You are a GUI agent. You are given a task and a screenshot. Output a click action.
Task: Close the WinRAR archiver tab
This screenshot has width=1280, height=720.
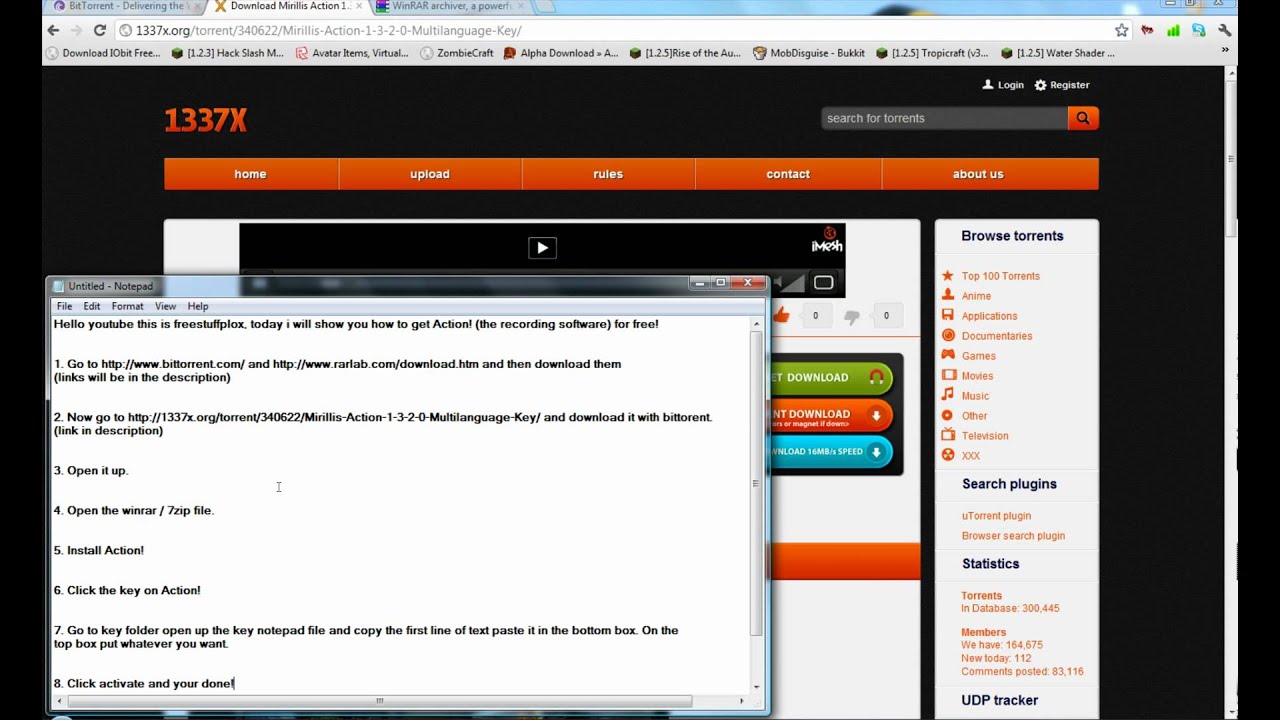tap(520, 6)
